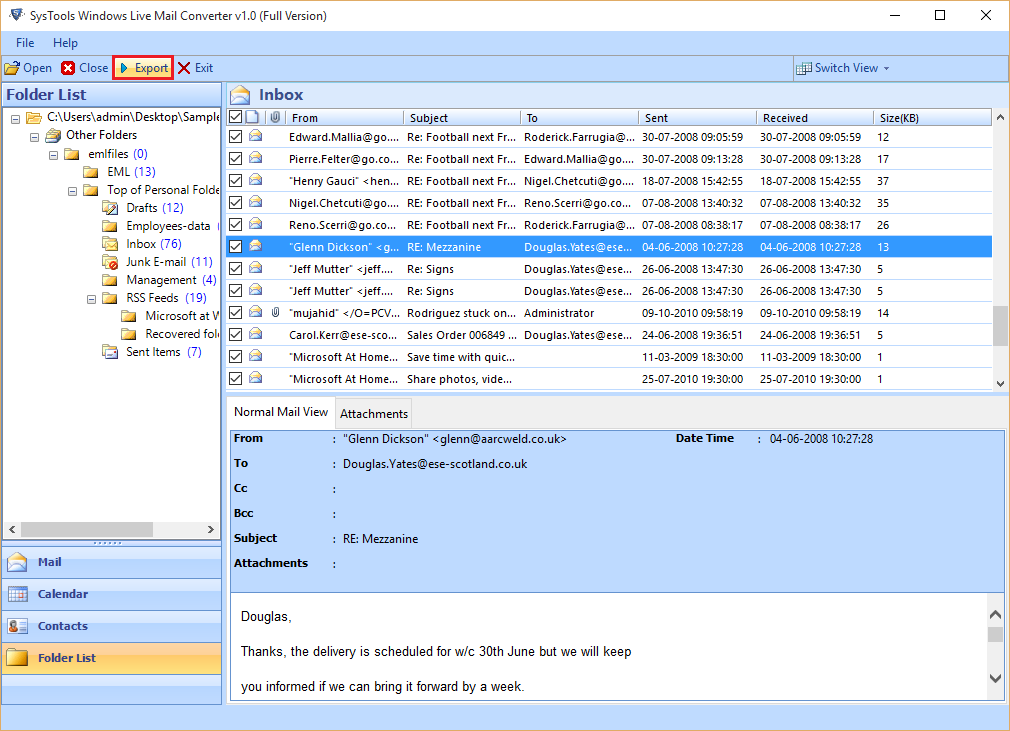Collapse the emlfiles tree node
1010x731 pixels.
[x=53, y=155]
